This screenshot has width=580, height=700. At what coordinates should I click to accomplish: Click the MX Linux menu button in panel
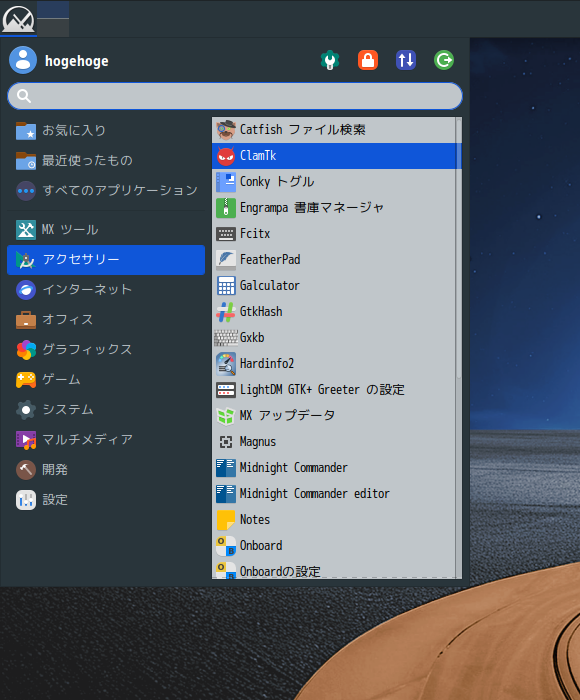tap(18, 19)
